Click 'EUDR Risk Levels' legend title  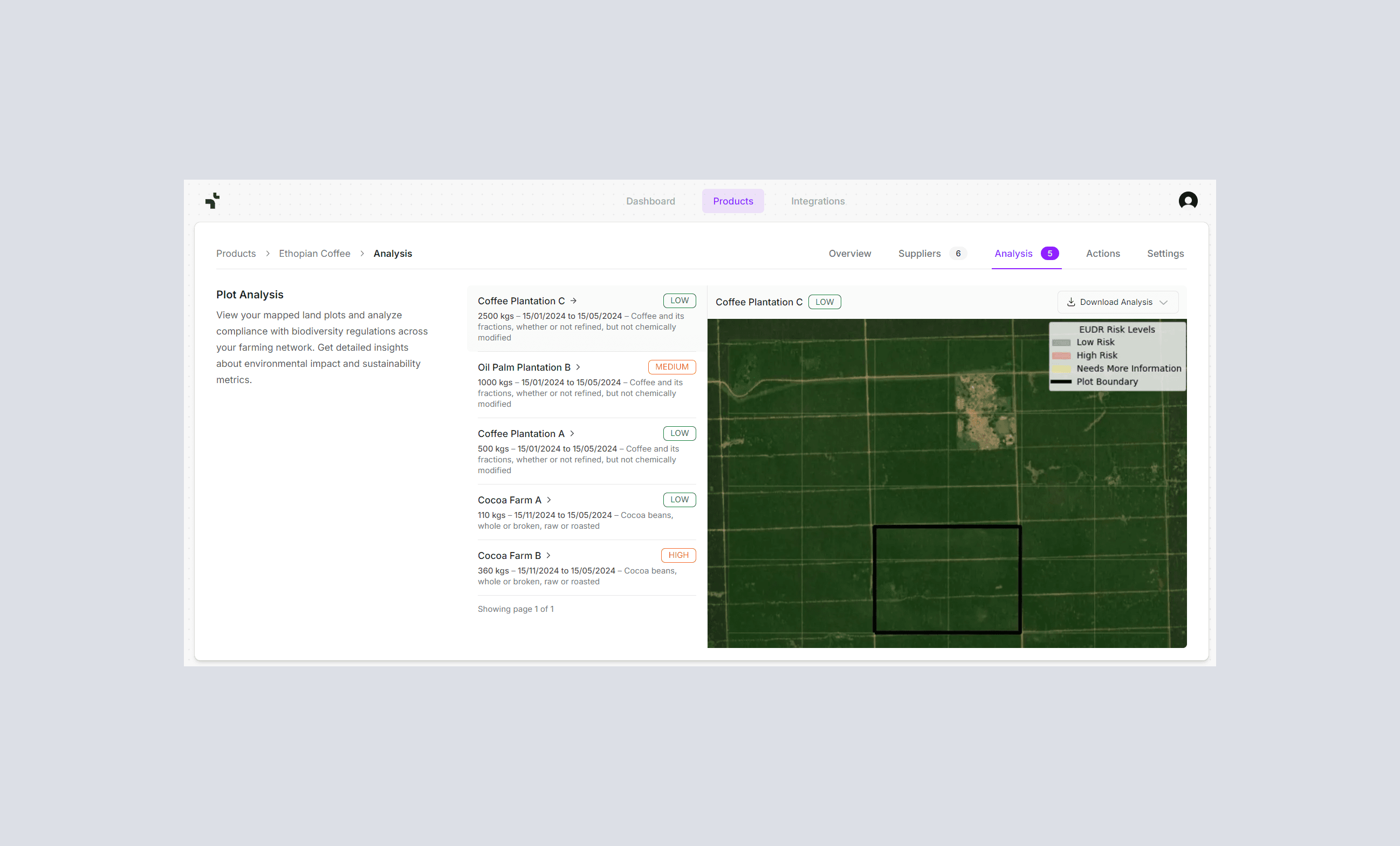point(1116,329)
